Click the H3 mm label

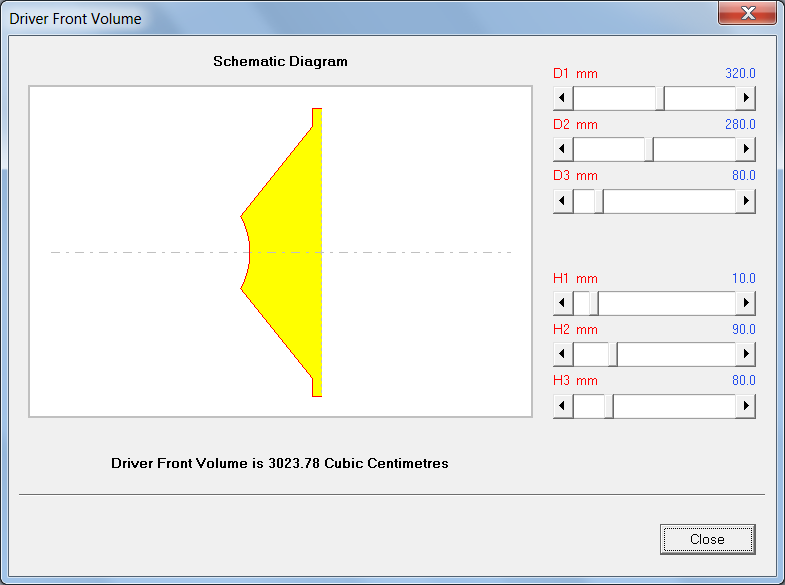coord(575,380)
